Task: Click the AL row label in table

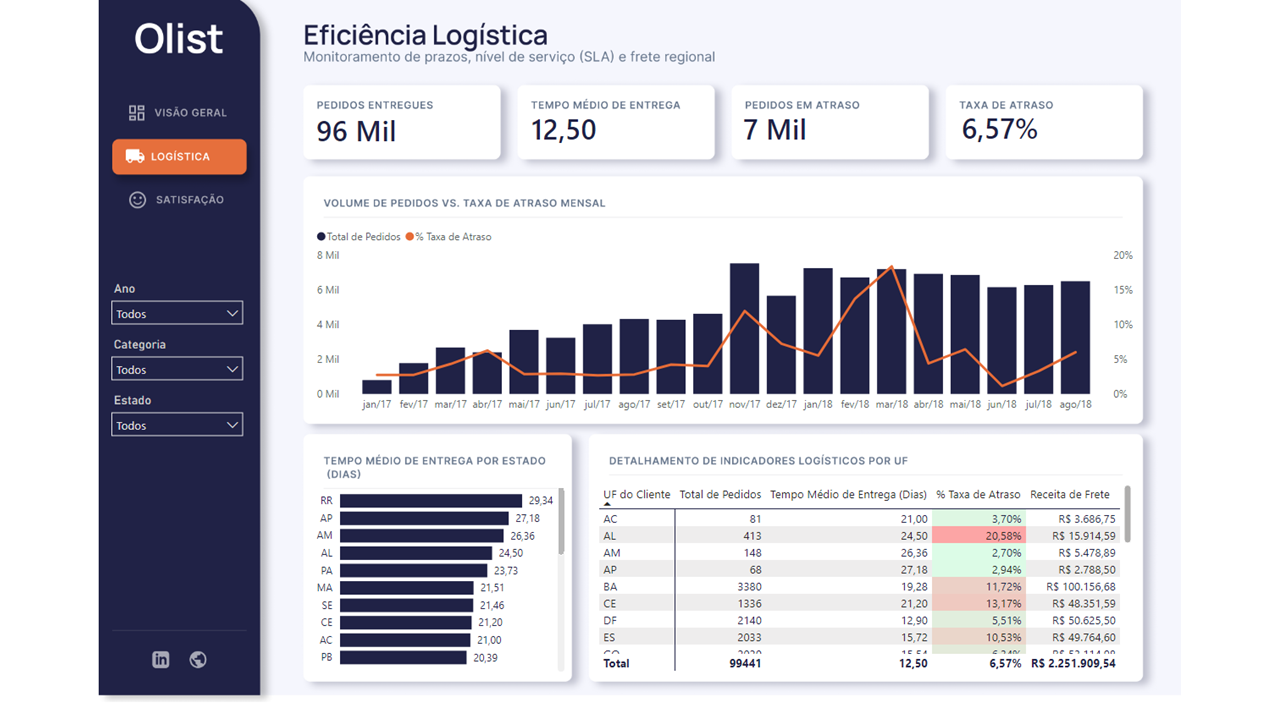Action: (610, 536)
